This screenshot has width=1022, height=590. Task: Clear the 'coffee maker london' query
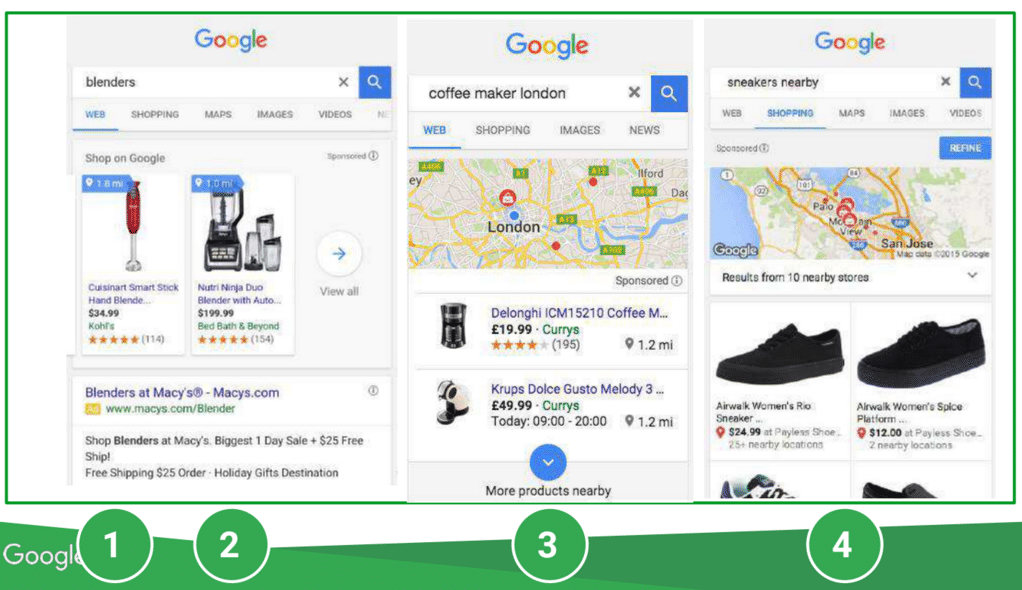tap(634, 93)
